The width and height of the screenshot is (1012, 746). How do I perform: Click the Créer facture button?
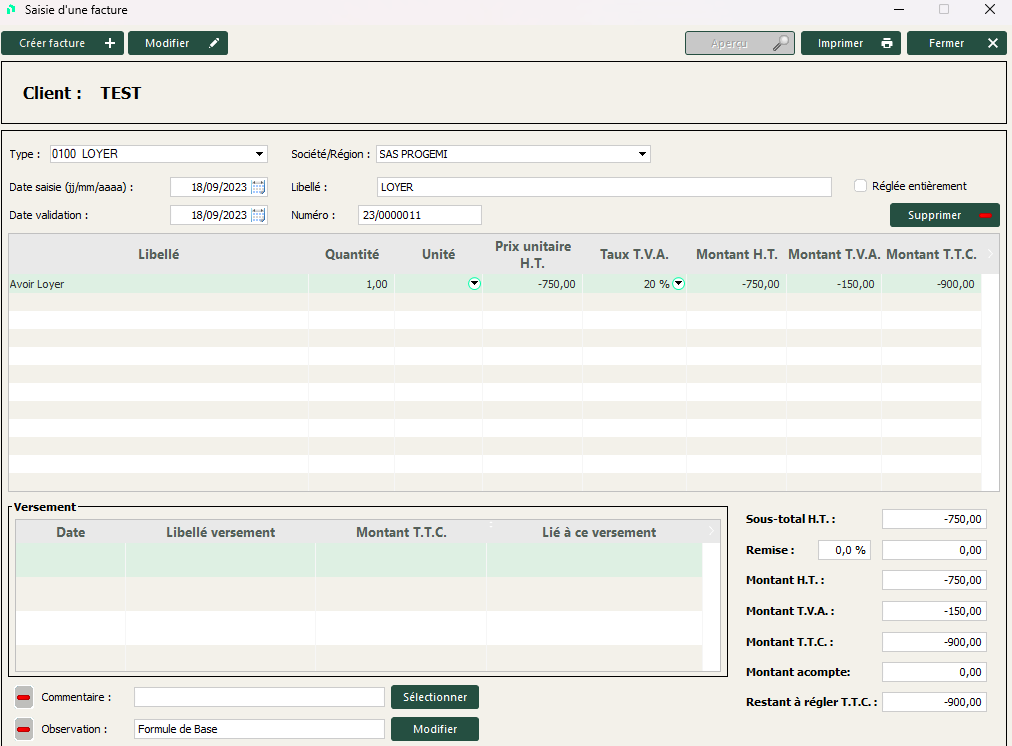[62, 43]
